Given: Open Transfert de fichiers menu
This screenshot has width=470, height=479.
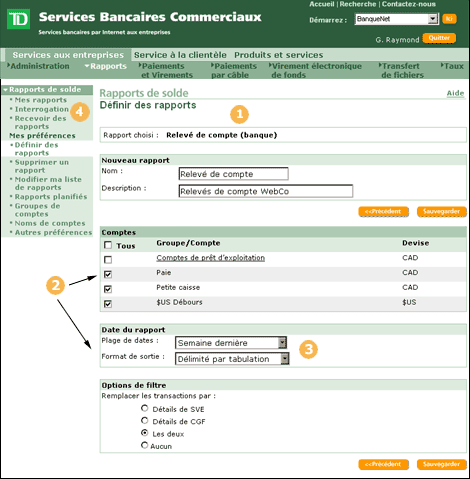Looking at the screenshot, I should click(x=401, y=70).
